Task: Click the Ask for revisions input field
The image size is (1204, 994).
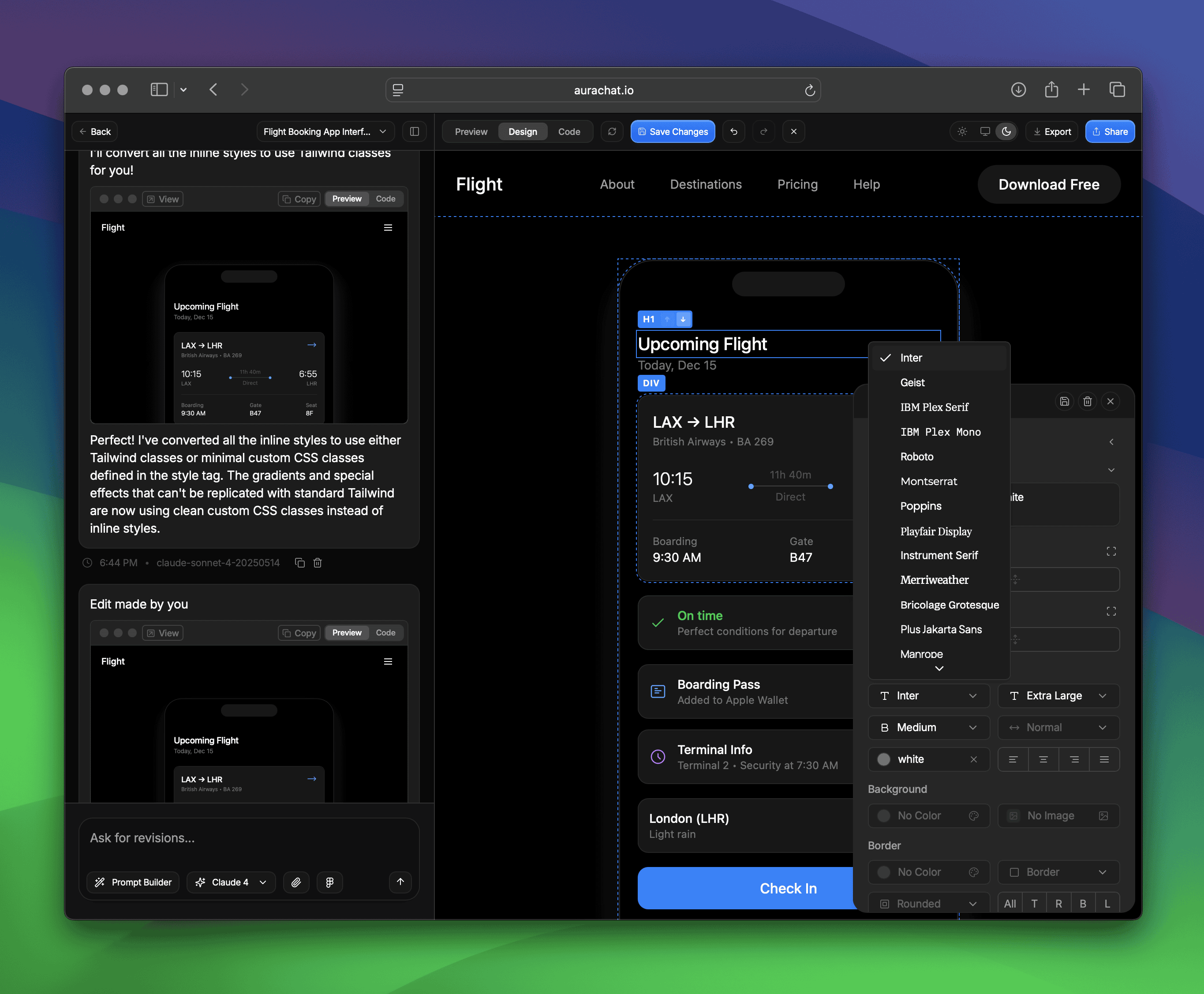Action: click(249, 838)
